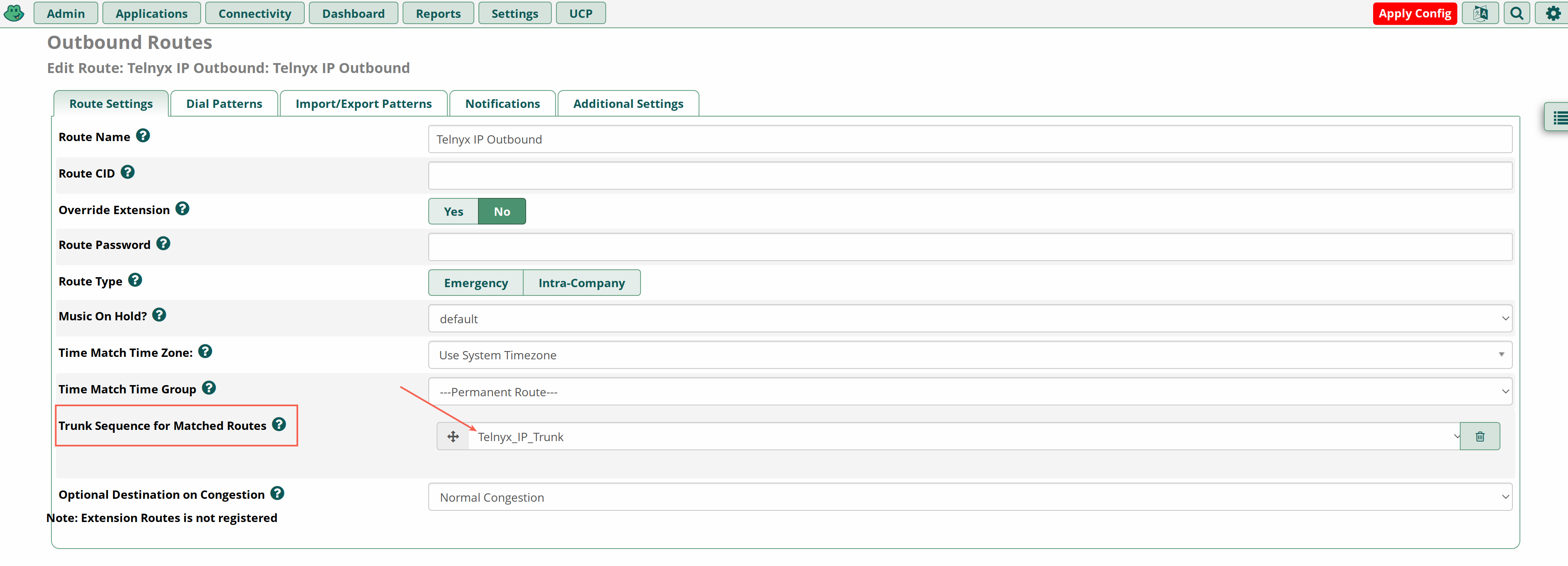
Task: Show help for Time Match Time Group
Action: (x=209, y=388)
